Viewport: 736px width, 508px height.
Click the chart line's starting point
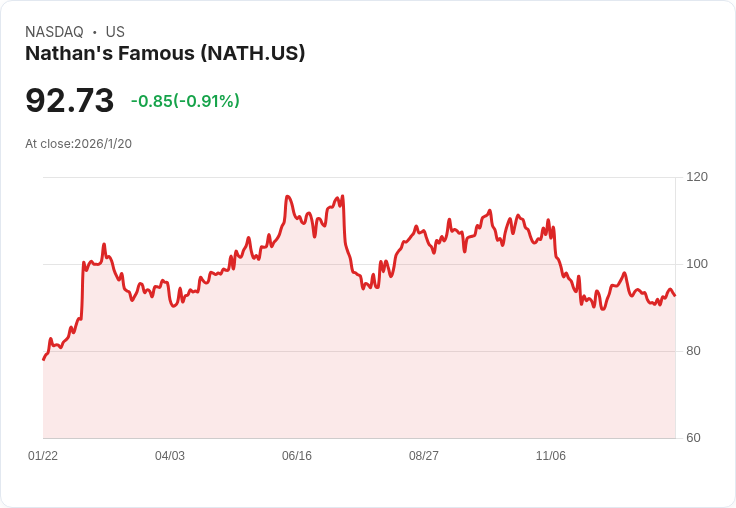[x=43, y=359]
